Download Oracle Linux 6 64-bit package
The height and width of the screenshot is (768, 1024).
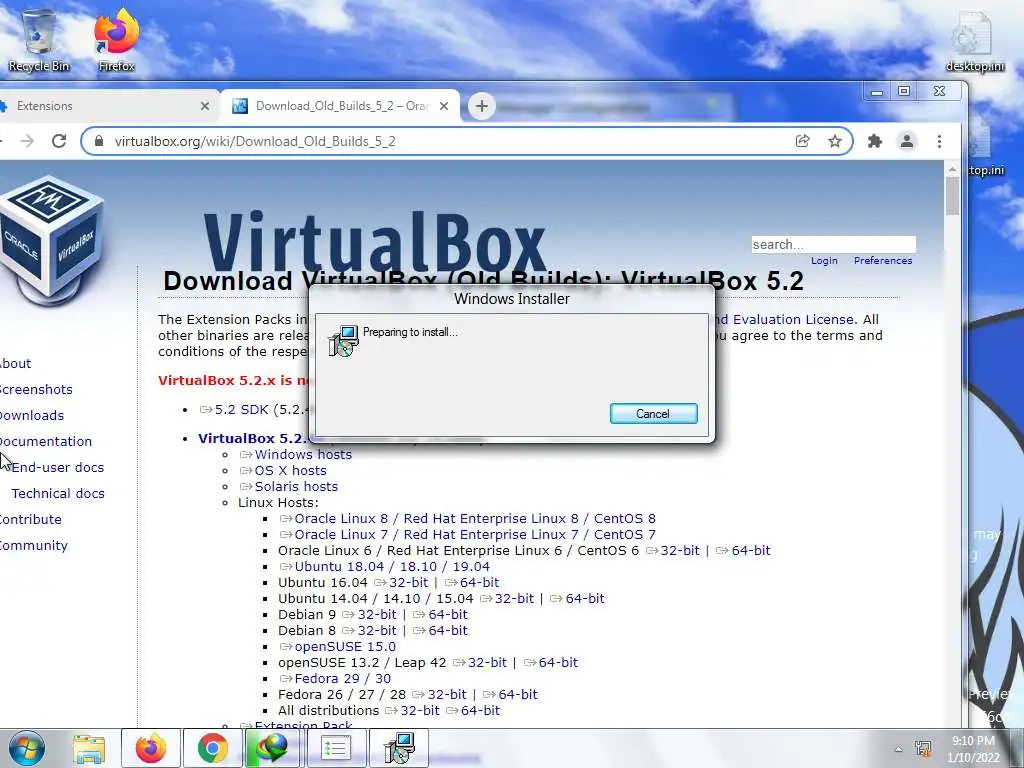[743, 551]
